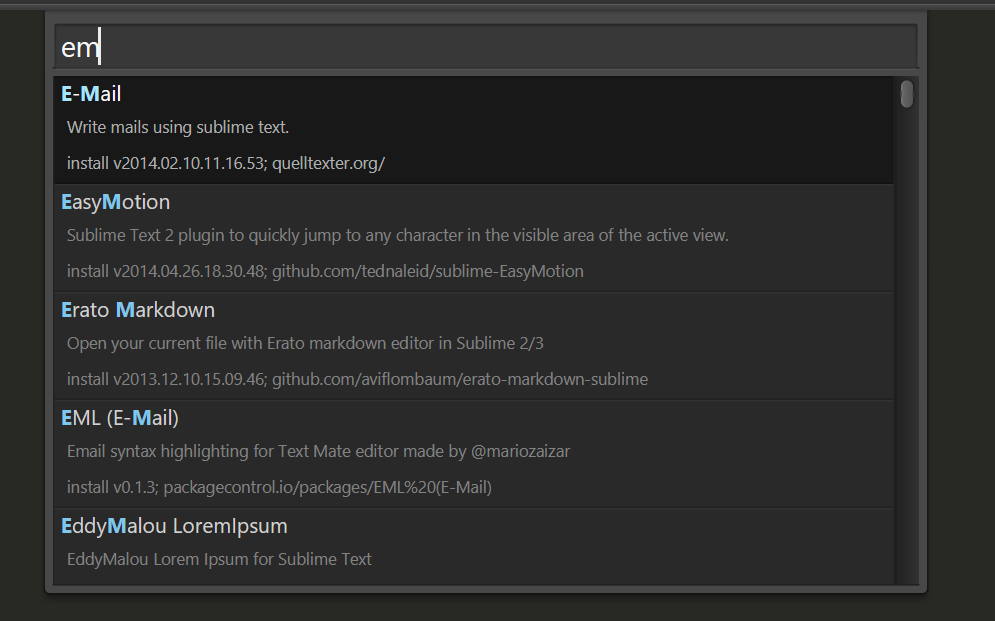995x621 pixels.
Task: Click the tednaleid/sublime-EasyMotion install line
Action: [x=325, y=271]
